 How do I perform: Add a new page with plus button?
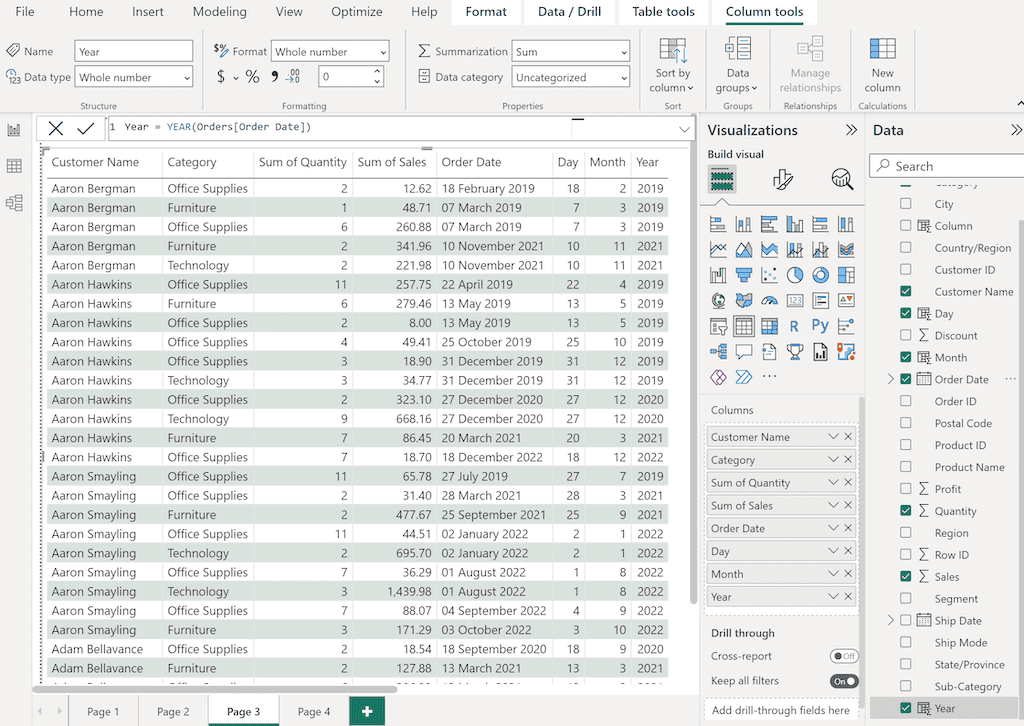pos(367,711)
